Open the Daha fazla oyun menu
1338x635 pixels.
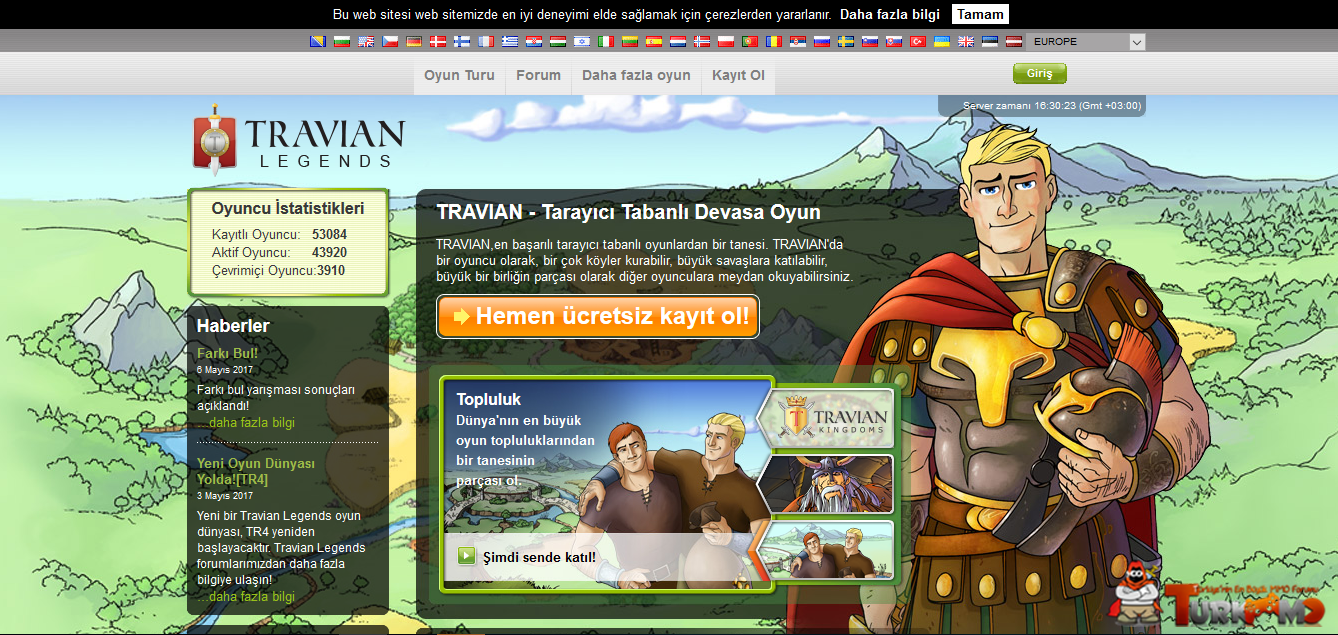tap(636, 75)
